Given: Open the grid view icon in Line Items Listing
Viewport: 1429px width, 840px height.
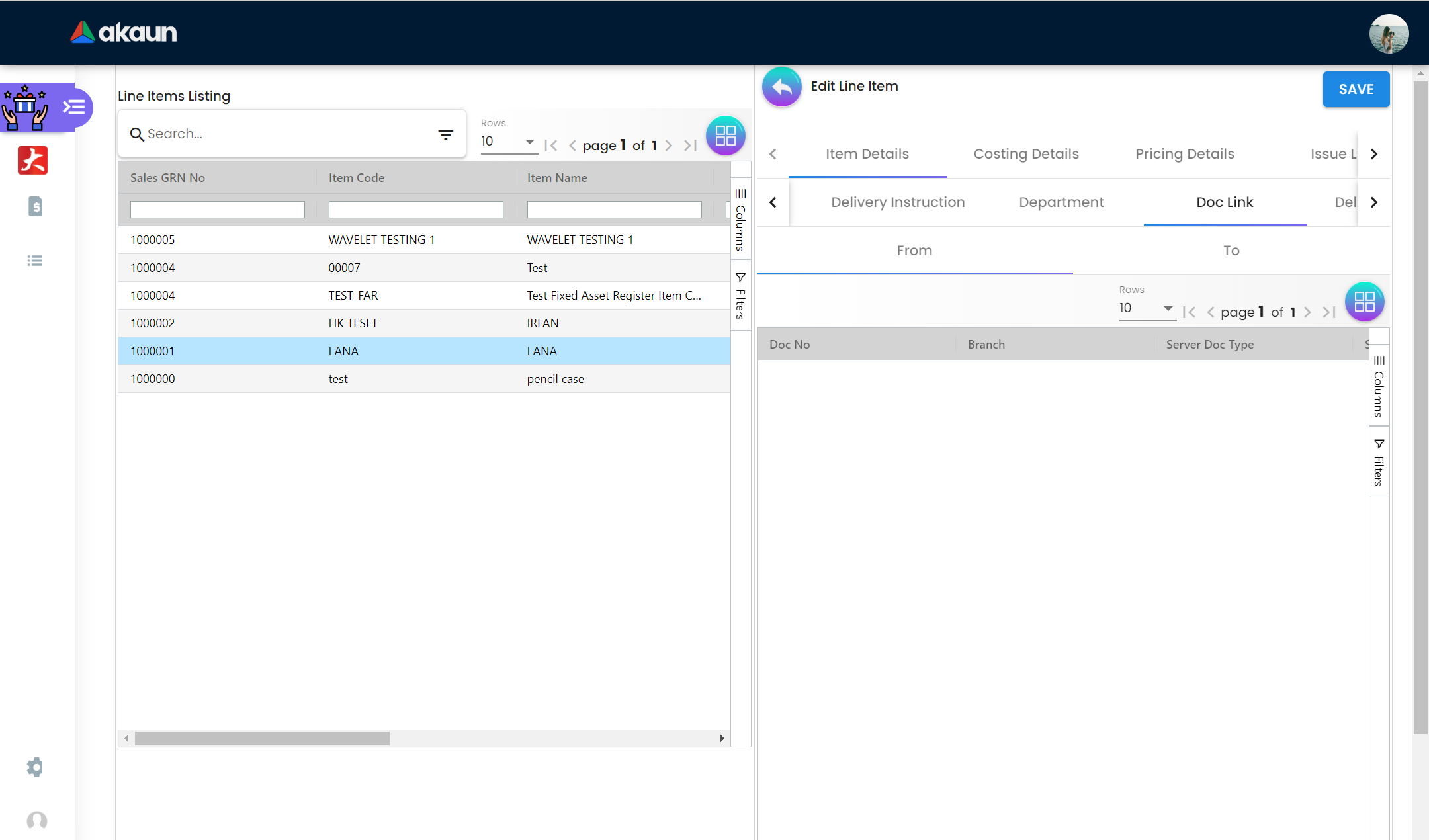Looking at the screenshot, I should [725, 136].
